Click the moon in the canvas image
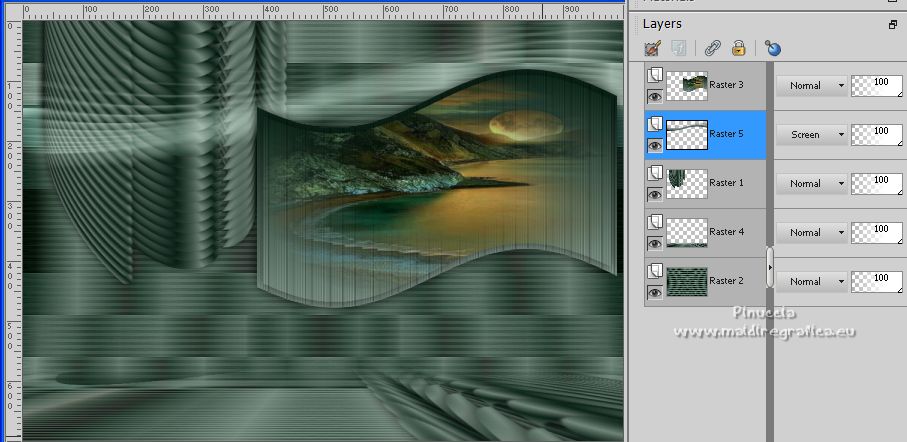907x442 pixels. [526, 126]
